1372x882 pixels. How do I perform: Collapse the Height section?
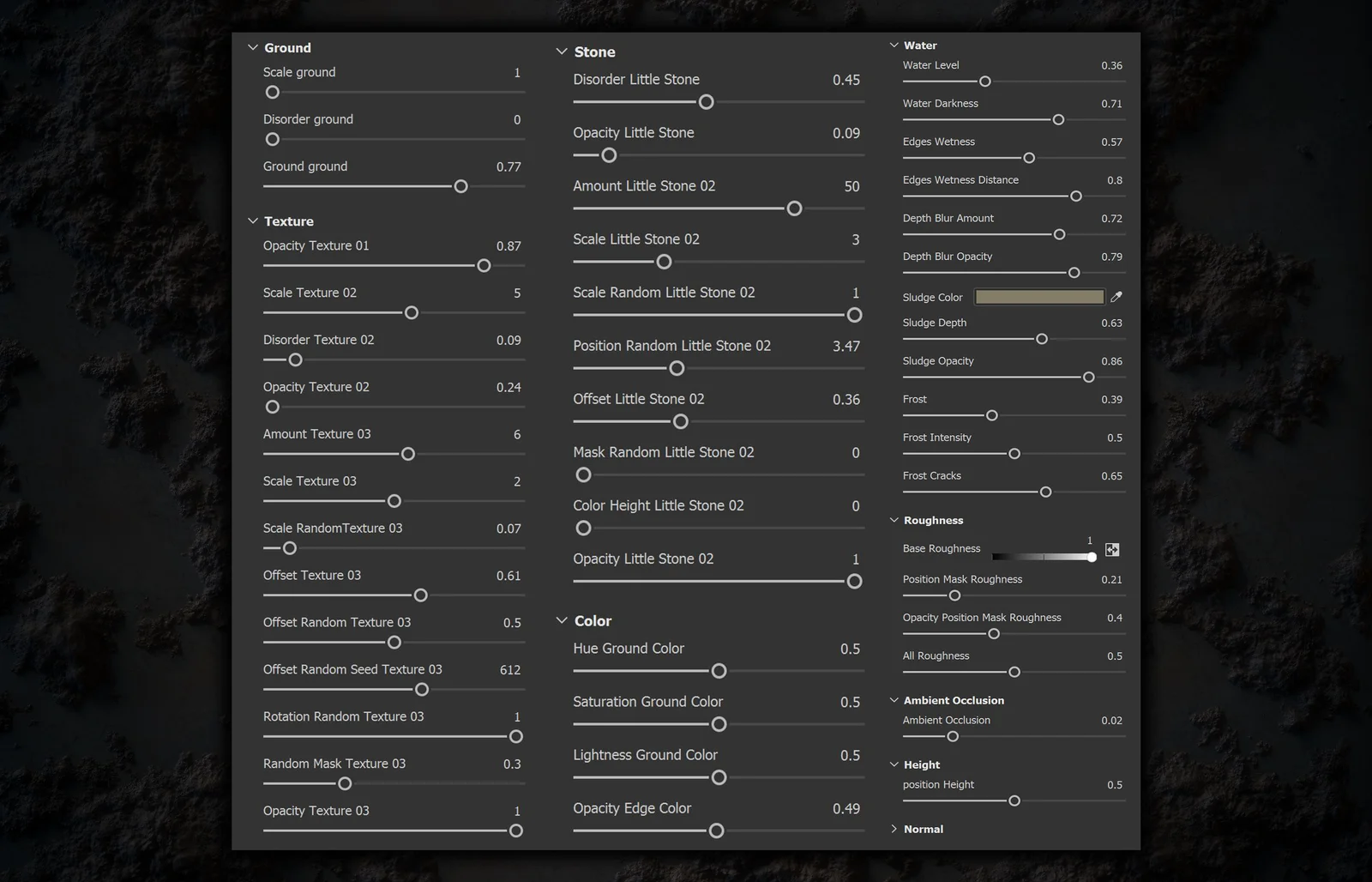893,764
